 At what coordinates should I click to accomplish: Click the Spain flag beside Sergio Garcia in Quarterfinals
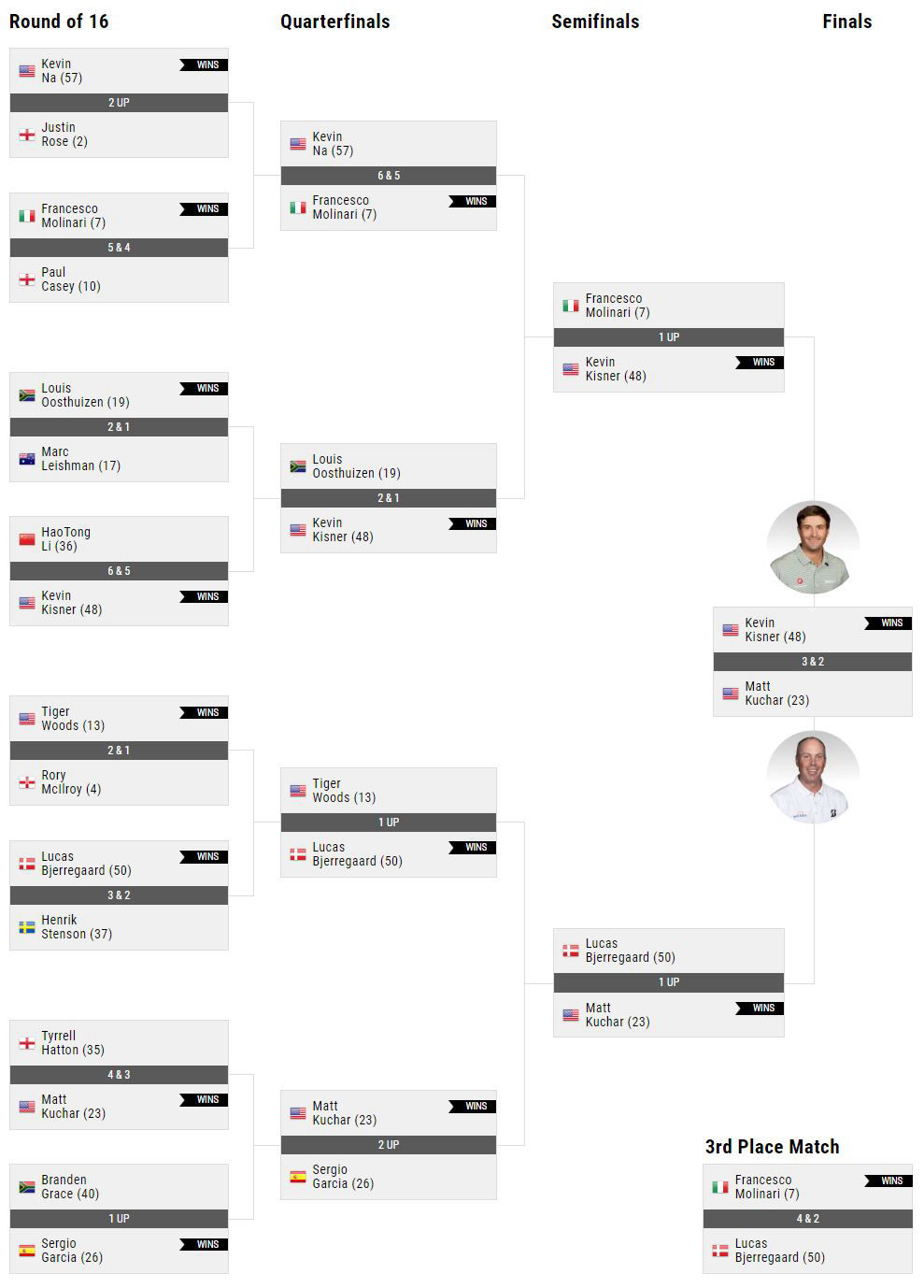pos(298,1177)
